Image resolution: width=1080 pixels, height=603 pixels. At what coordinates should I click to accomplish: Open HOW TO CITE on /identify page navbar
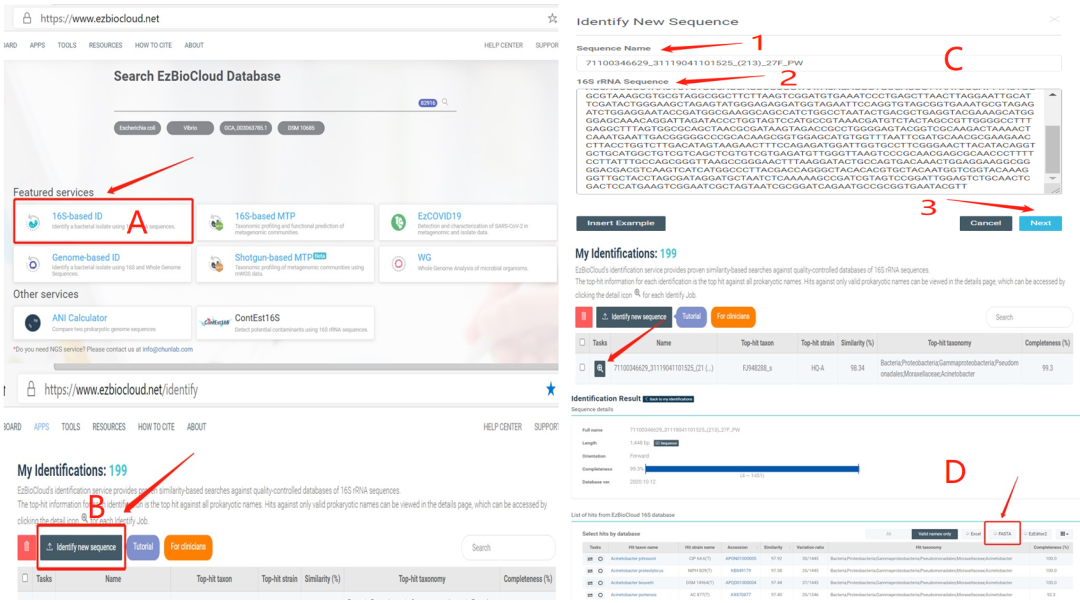pos(156,427)
